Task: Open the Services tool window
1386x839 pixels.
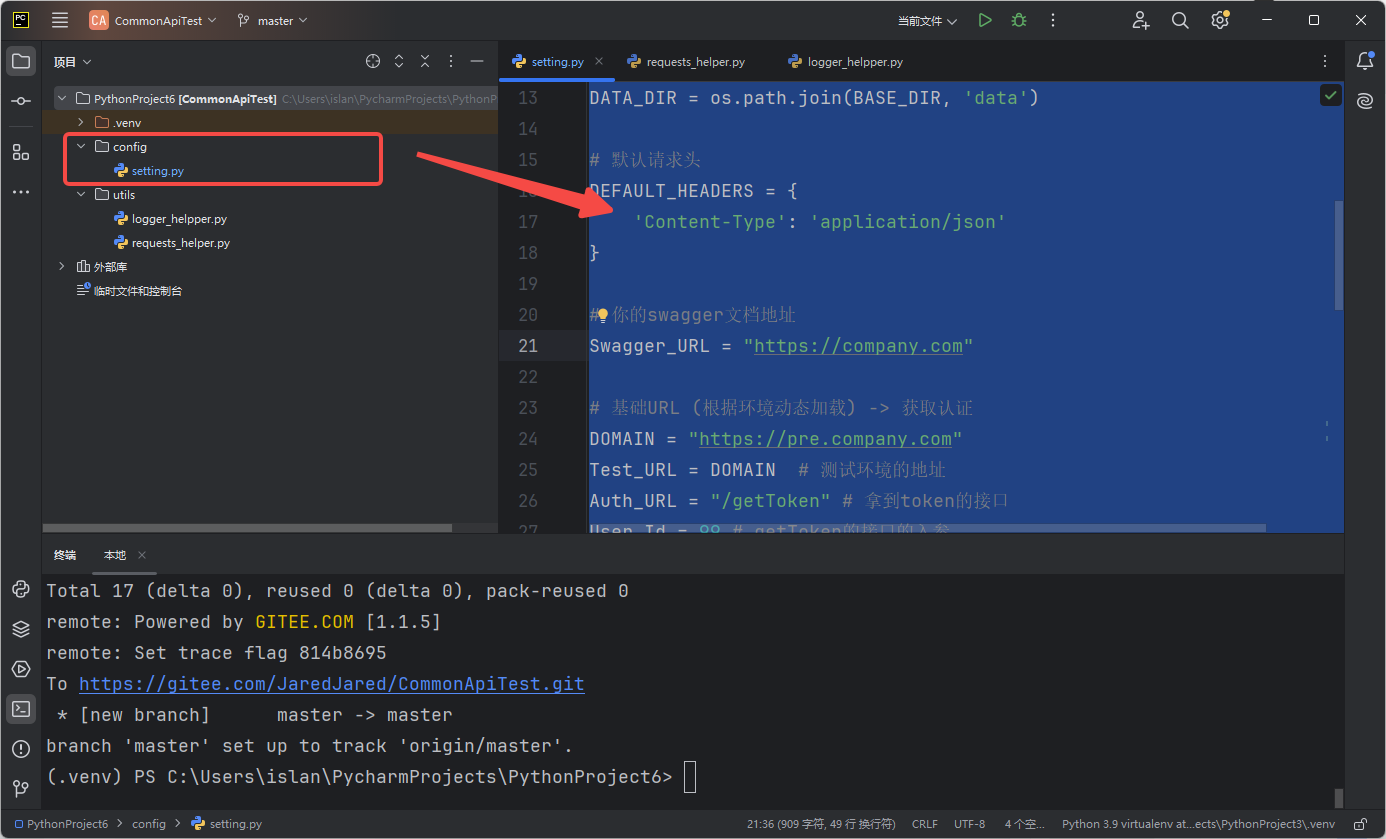Action: tap(21, 669)
